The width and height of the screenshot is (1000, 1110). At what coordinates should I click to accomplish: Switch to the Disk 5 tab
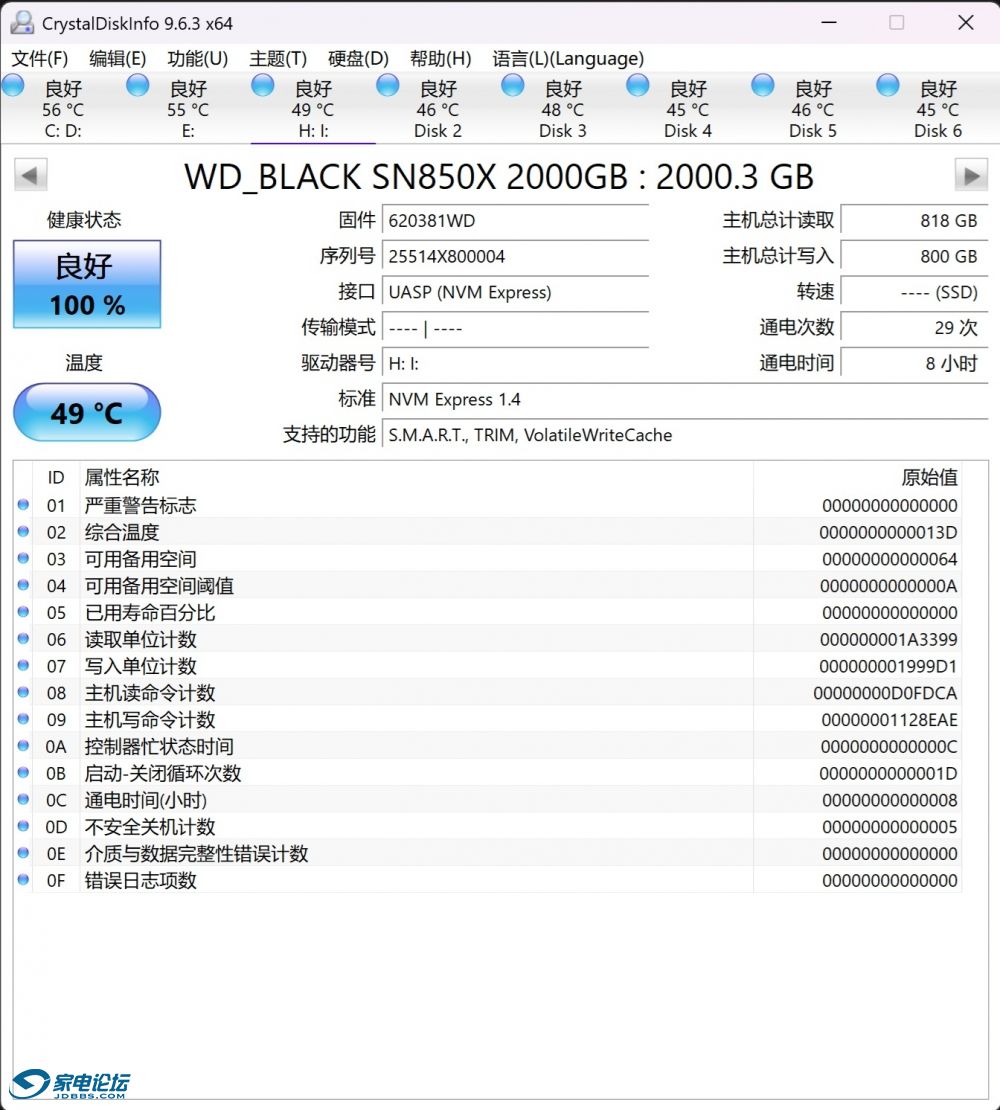click(x=812, y=108)
